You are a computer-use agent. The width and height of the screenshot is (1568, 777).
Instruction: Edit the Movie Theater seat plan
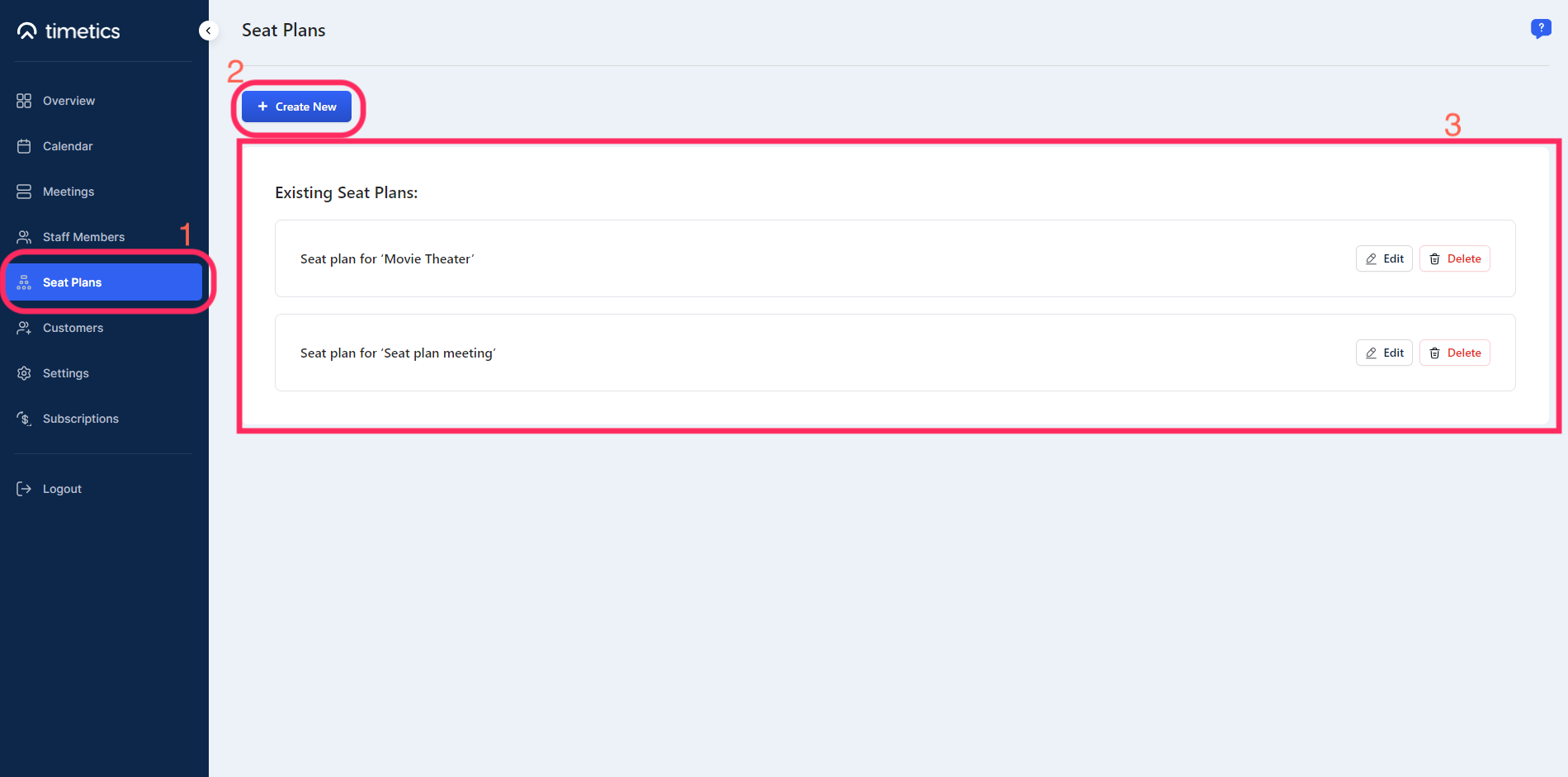[1384, 258]
